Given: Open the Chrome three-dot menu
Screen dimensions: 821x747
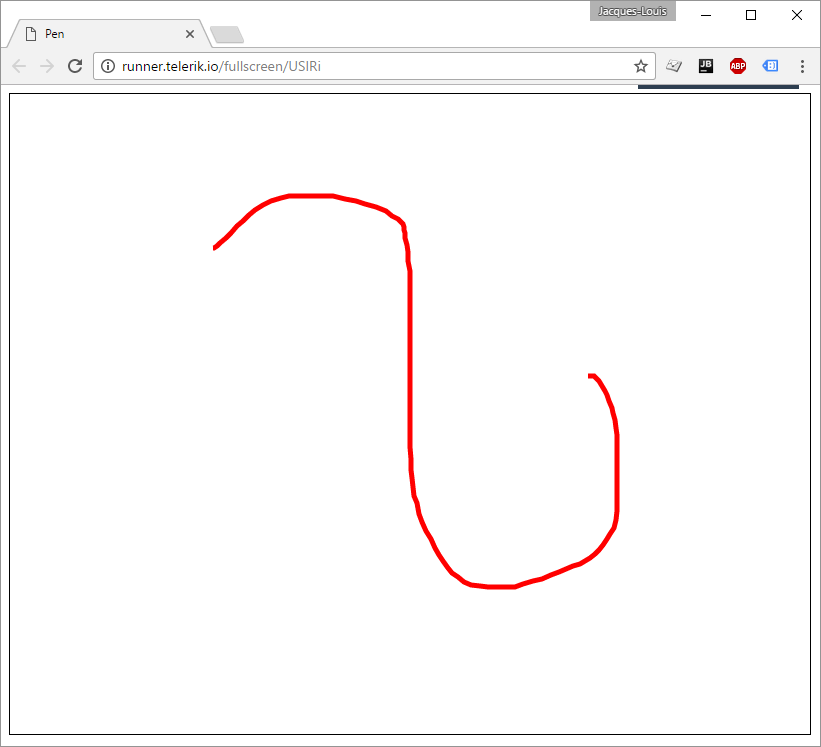Looking at the screenshot, I should [x=802, y=66].
